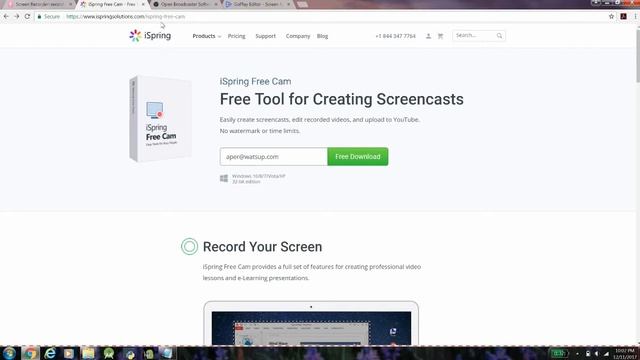Close the iSpring Free Cam tab
The image size is (640, 360).
point(143,4)
